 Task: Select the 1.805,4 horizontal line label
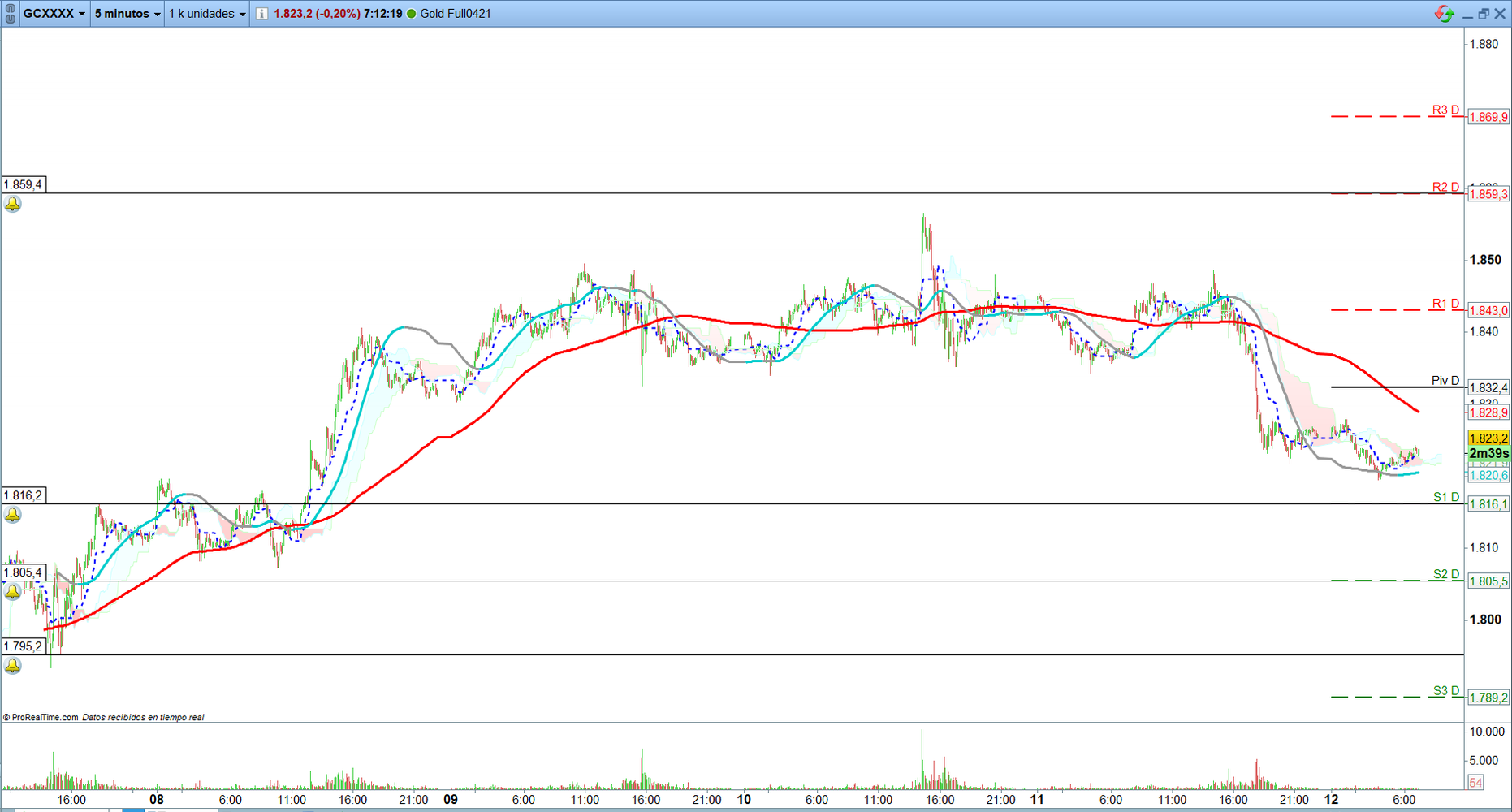[x=23, y=572]
